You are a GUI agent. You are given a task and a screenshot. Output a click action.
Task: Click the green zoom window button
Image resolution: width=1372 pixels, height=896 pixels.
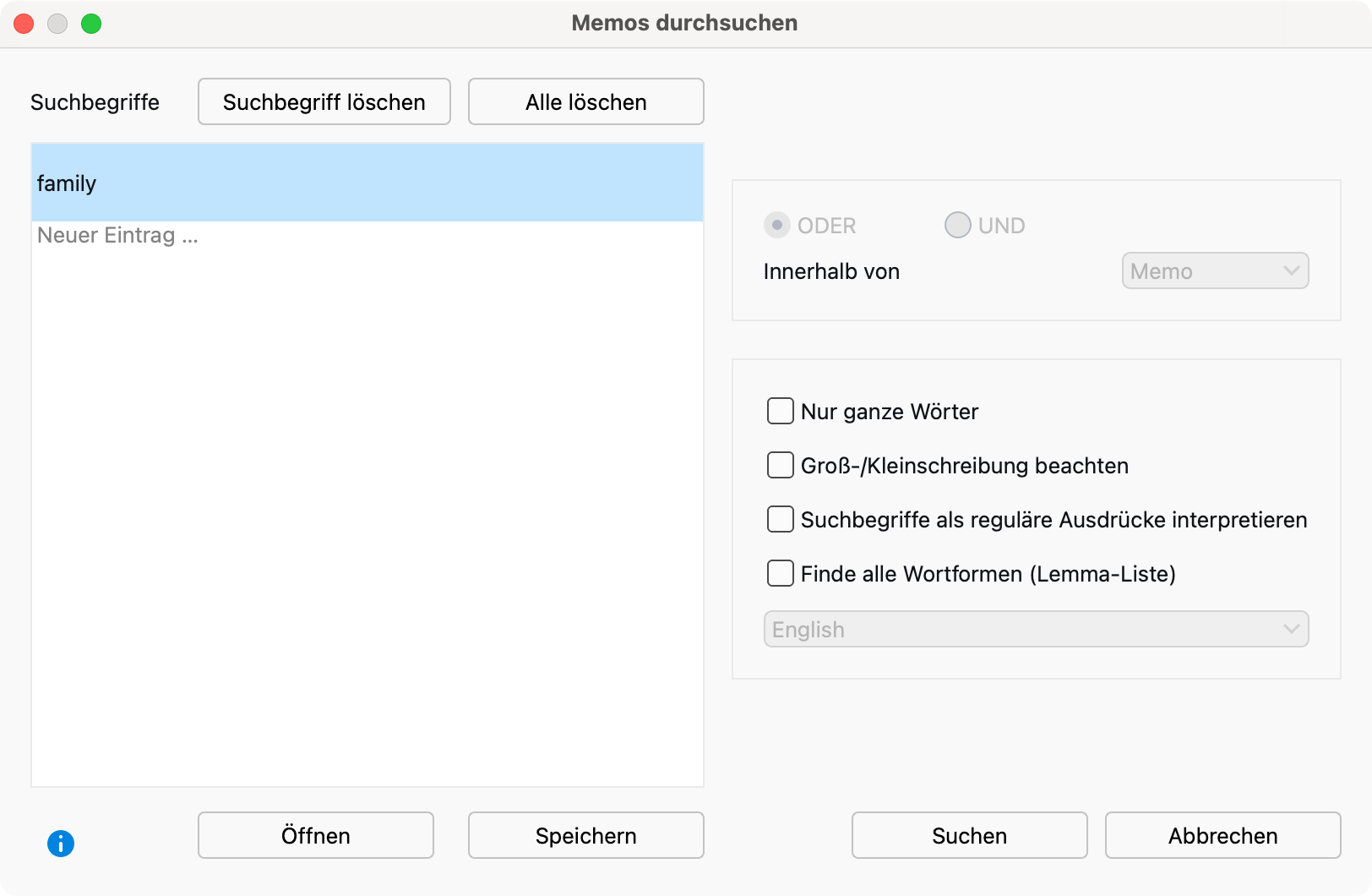pos(91,24)
